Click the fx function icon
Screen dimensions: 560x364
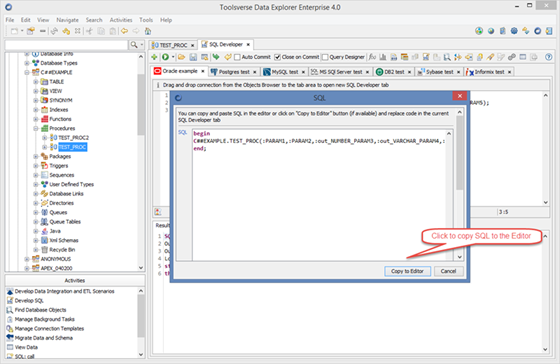coord(372,57)
